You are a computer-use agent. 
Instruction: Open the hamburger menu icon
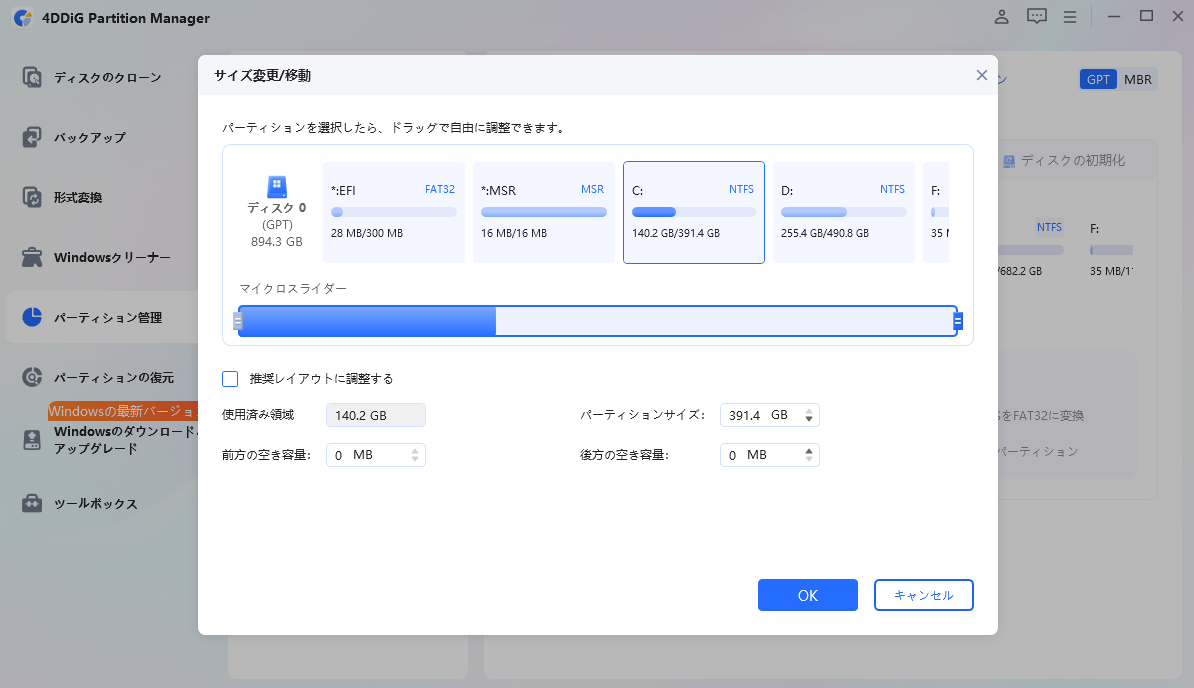coord(1070,17)
